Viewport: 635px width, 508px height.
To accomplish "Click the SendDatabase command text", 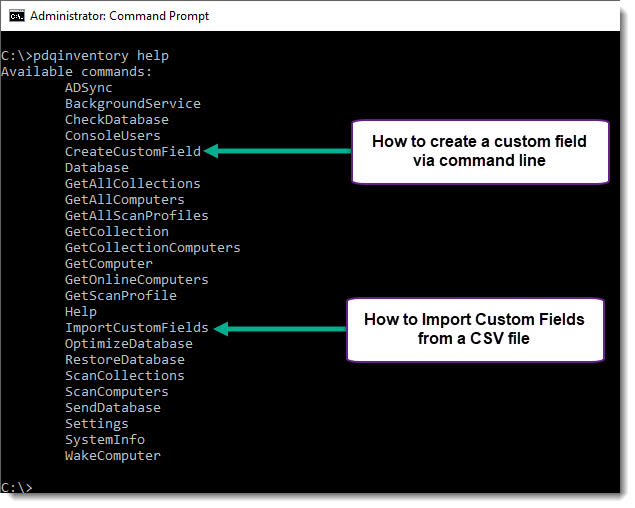I will (113, 408).
